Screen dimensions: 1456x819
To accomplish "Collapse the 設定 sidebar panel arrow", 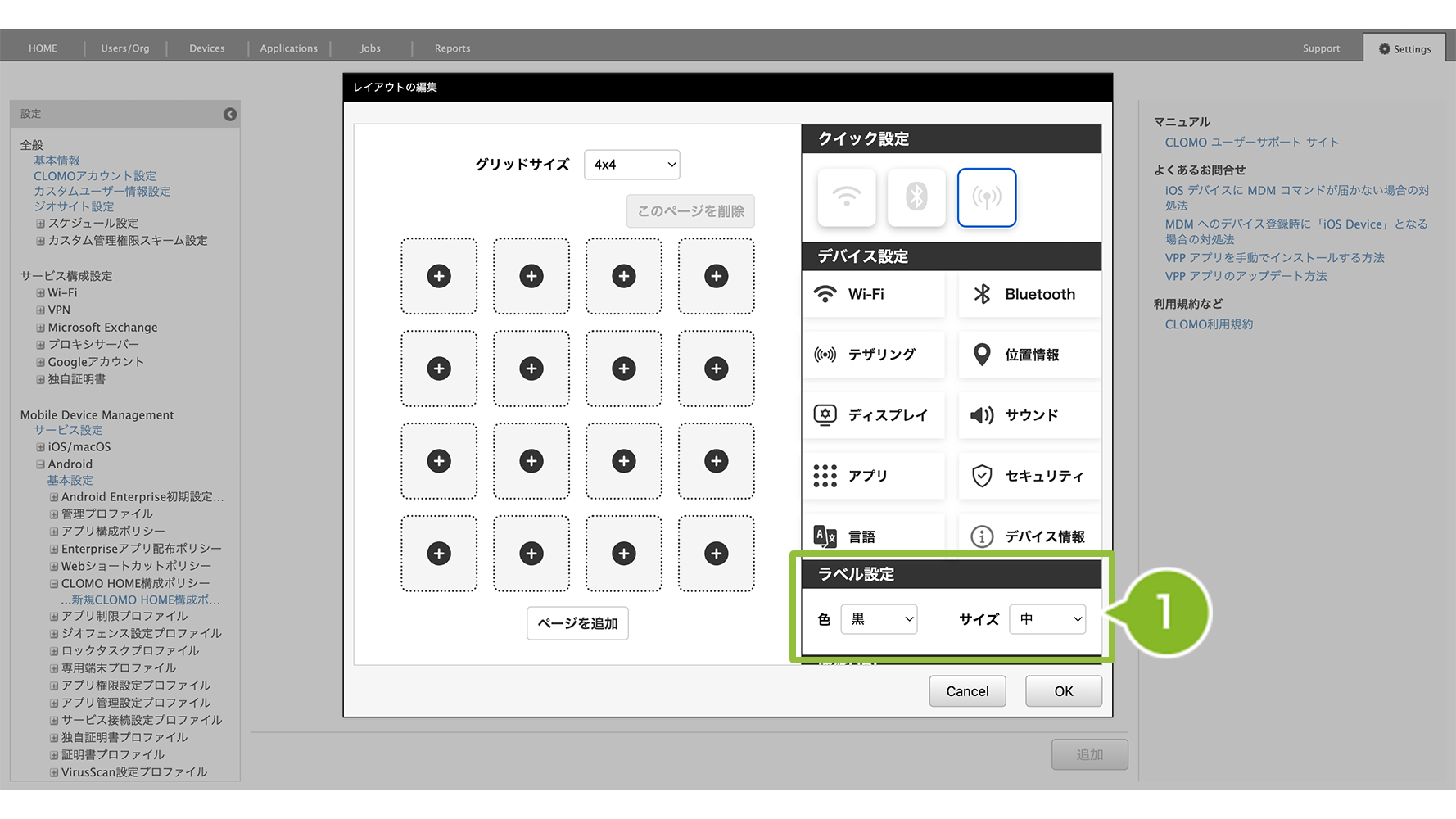I will (x=230, y=114).
